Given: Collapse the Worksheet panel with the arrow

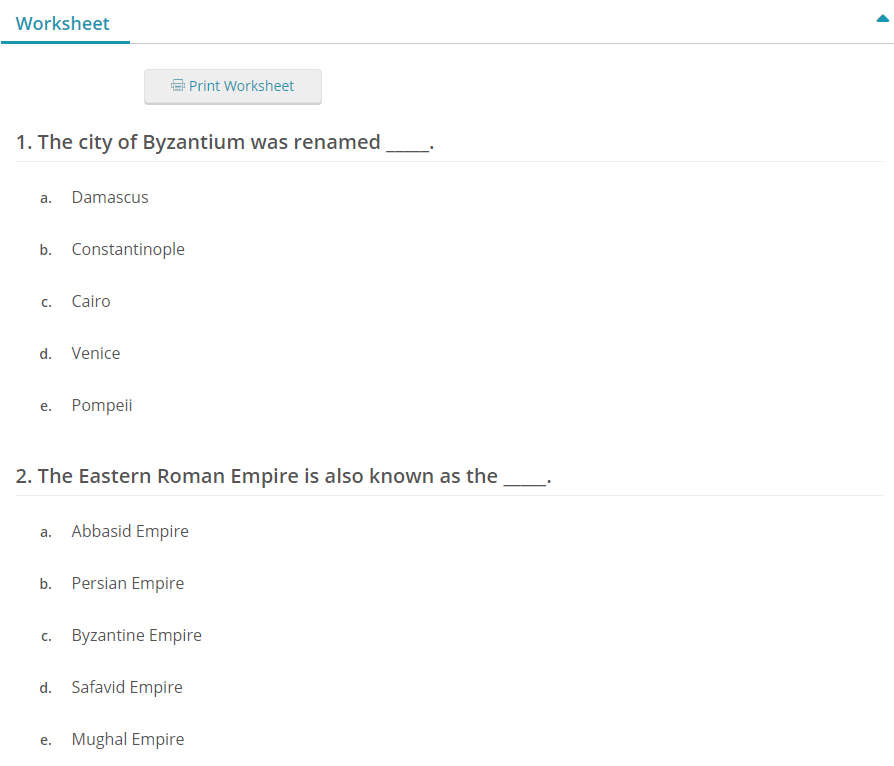Looking at the screenshot, I should pyautogui.click(x=882, y=18).
